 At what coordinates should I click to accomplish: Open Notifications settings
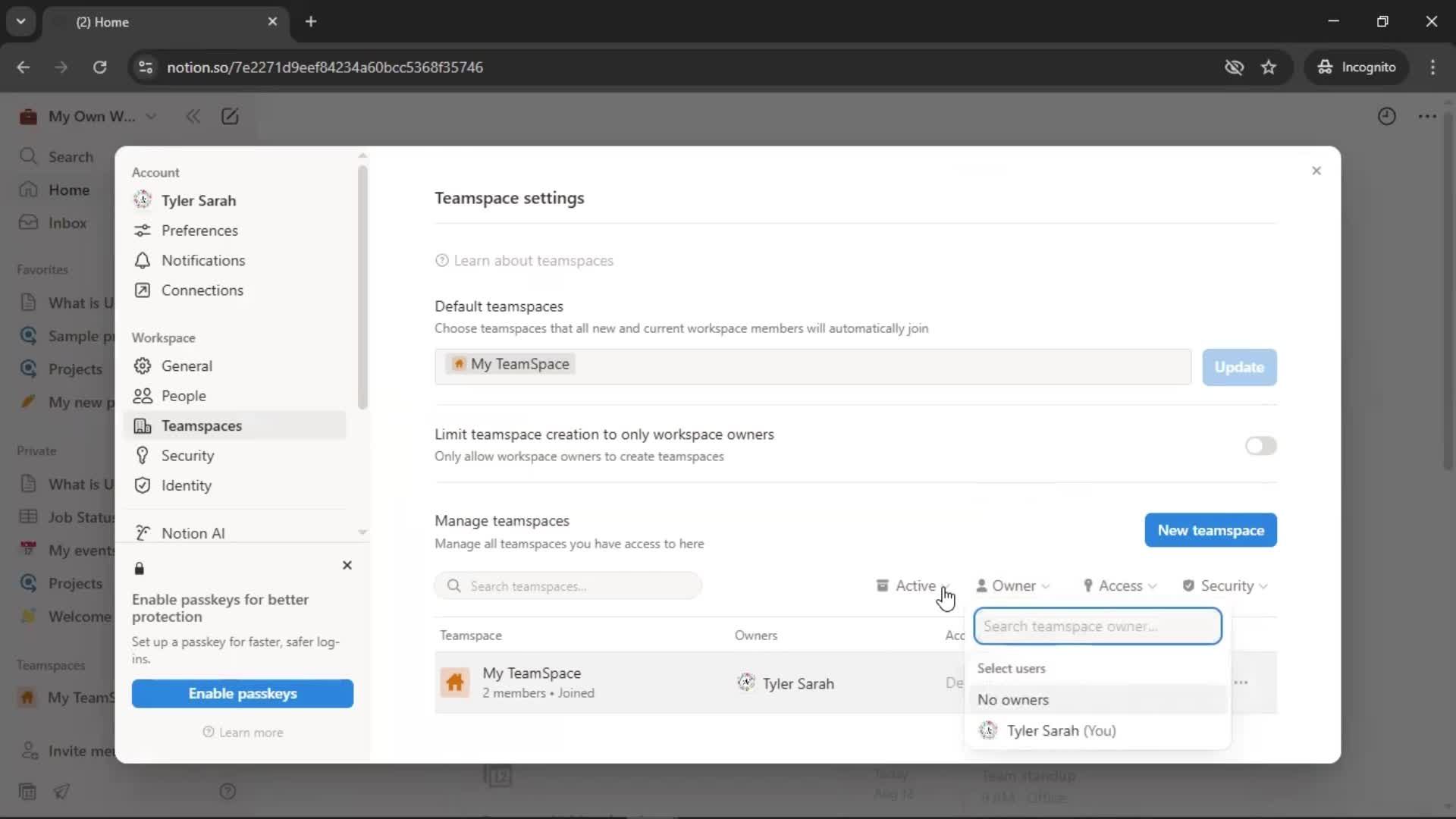click(235, 260)
